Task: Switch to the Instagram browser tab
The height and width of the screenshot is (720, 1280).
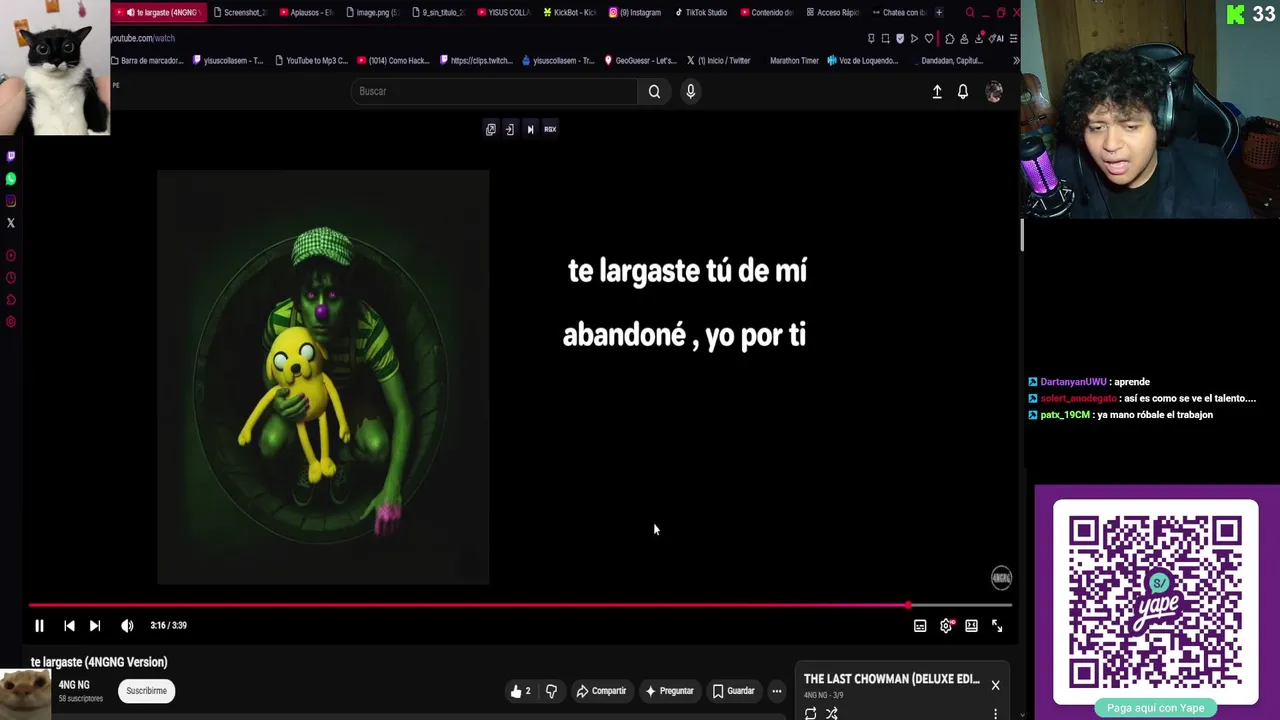Action: [x=635, y=13]
